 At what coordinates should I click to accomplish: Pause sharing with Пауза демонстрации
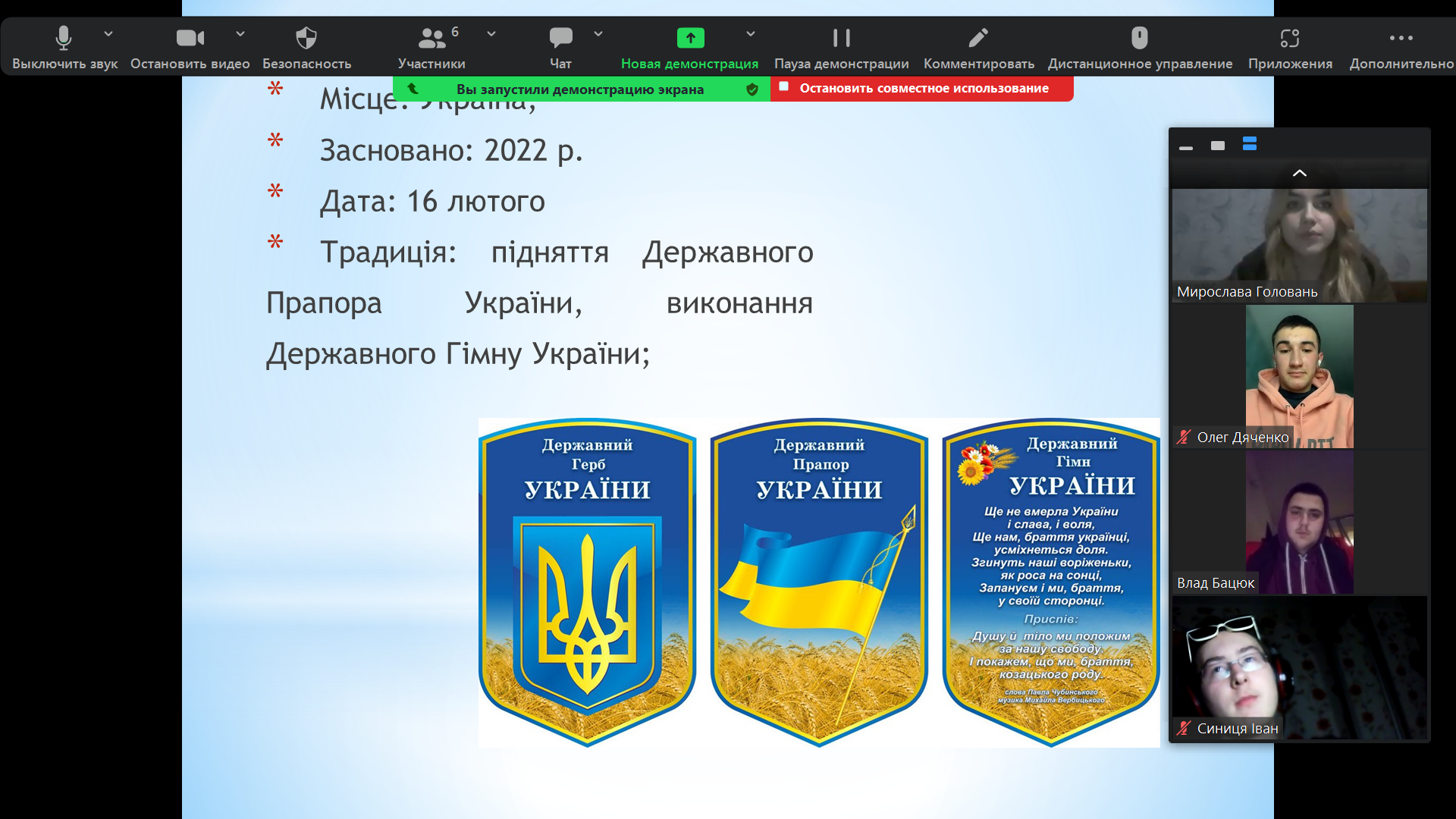(x=841, y=38)
